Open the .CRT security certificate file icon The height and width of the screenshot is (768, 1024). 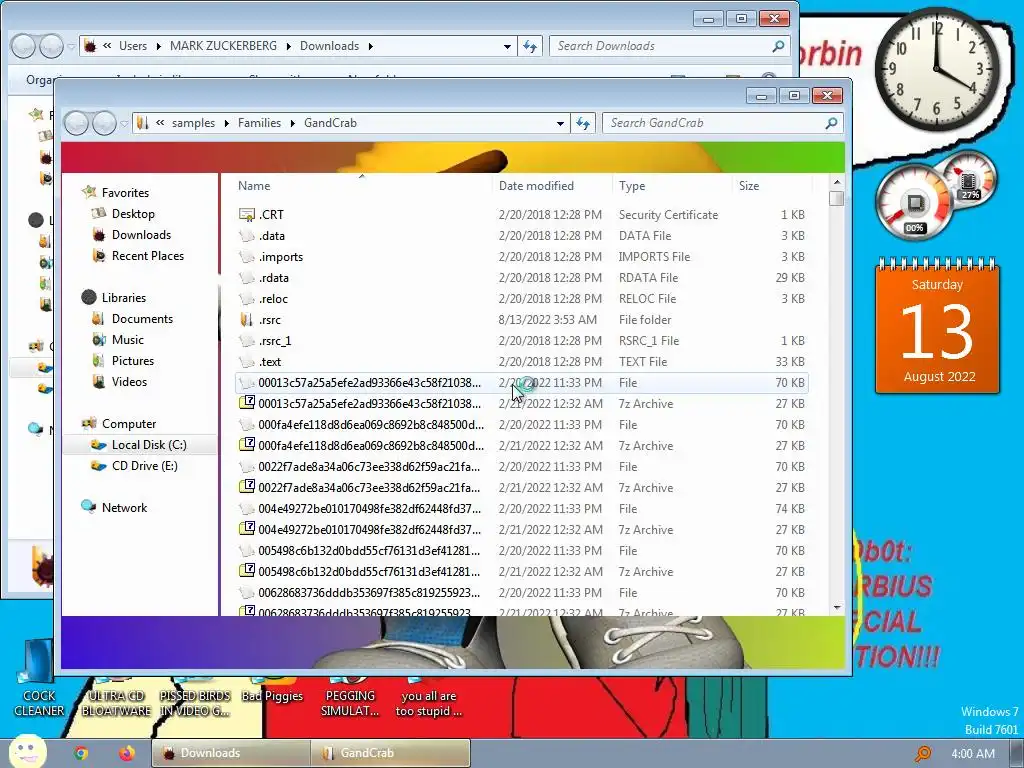246,214
